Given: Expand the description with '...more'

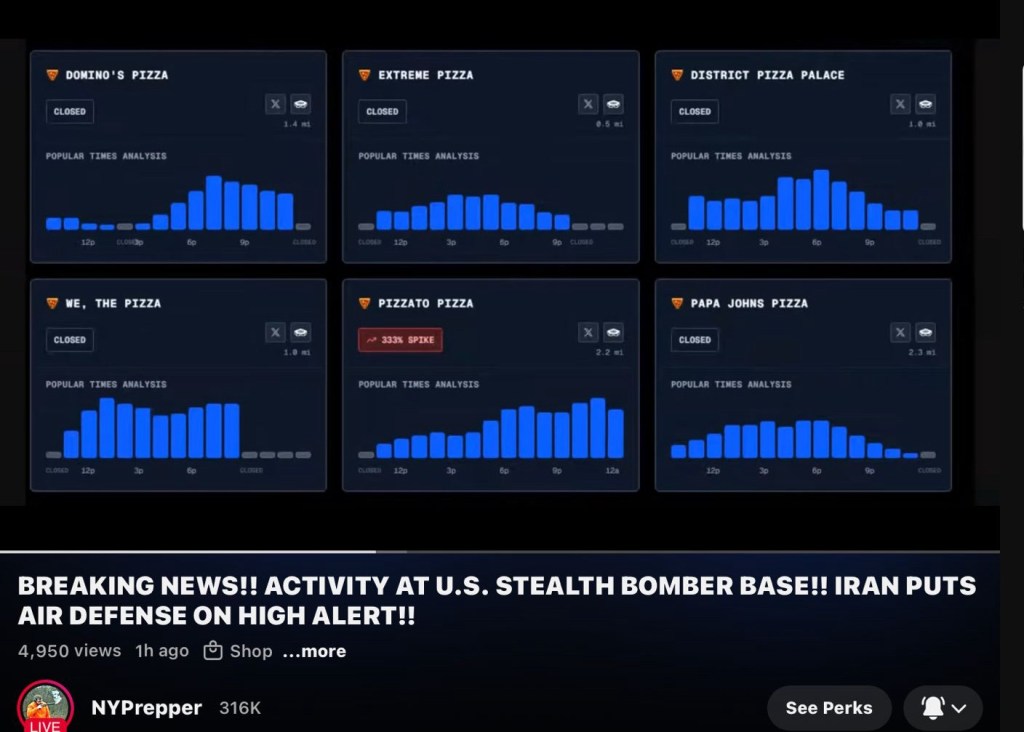Looking at the screenshot, I should (x=314, y=651).
